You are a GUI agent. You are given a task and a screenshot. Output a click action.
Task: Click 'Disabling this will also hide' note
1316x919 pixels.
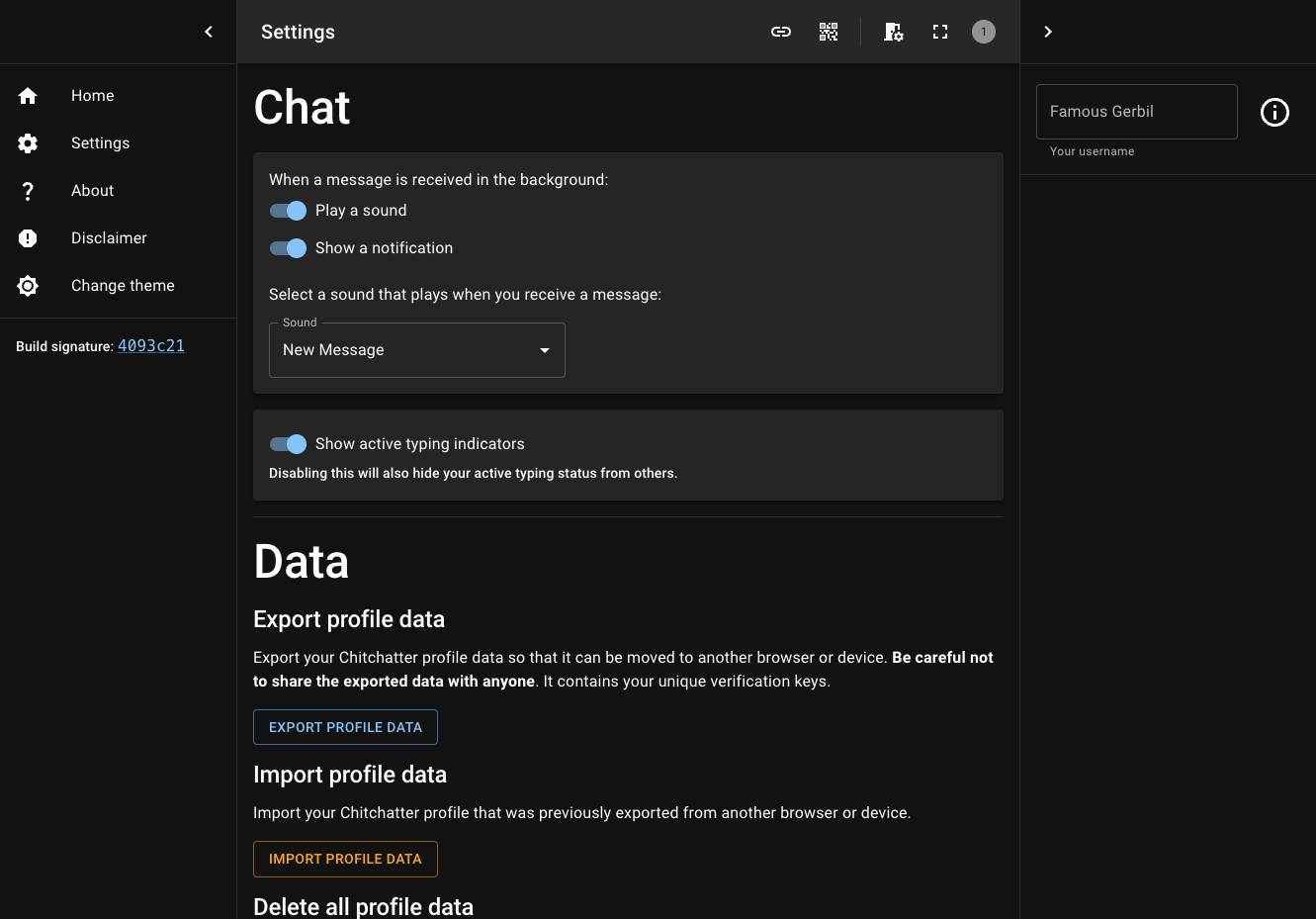pyautogui.click(x=473, y=474)
